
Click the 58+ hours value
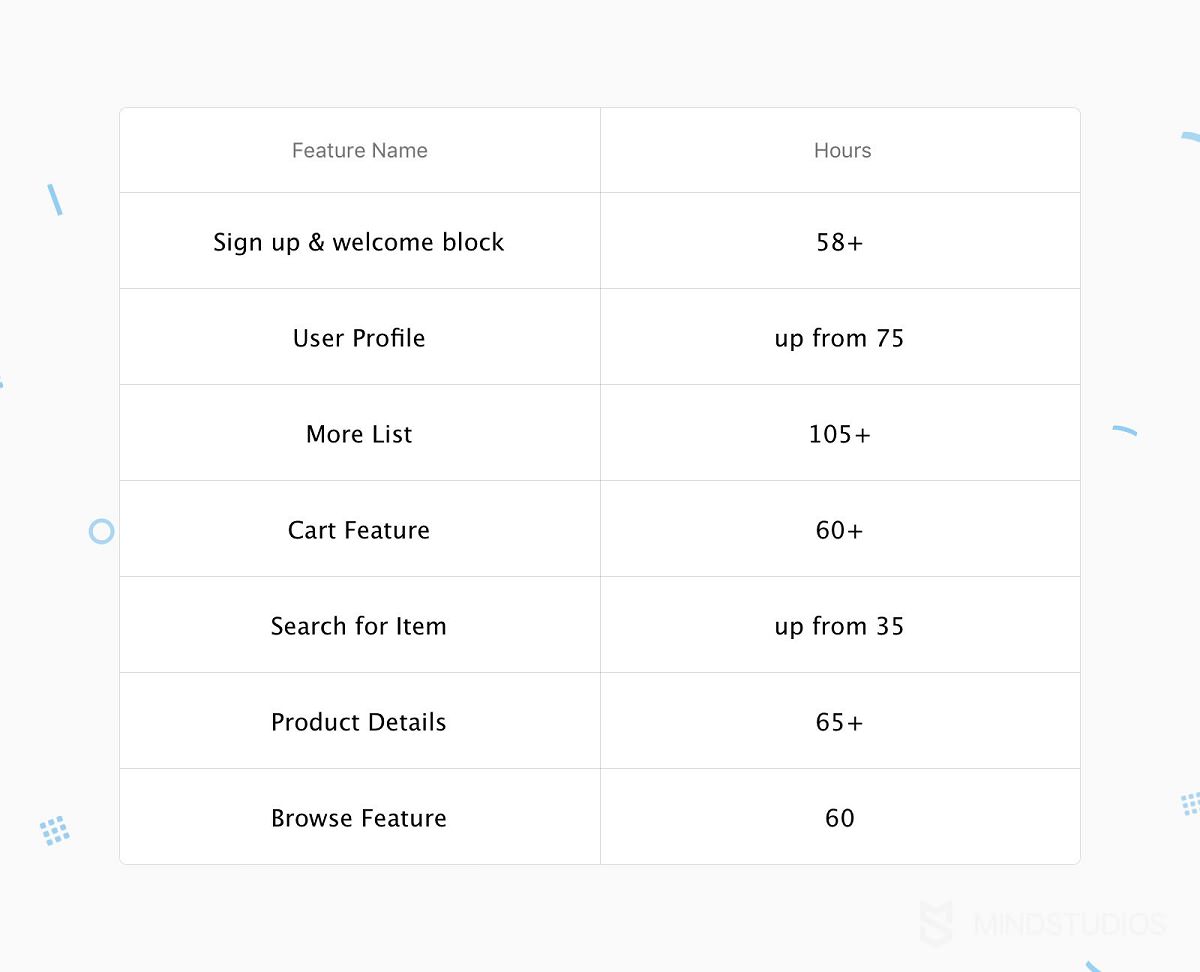click(x=839, y=242)
